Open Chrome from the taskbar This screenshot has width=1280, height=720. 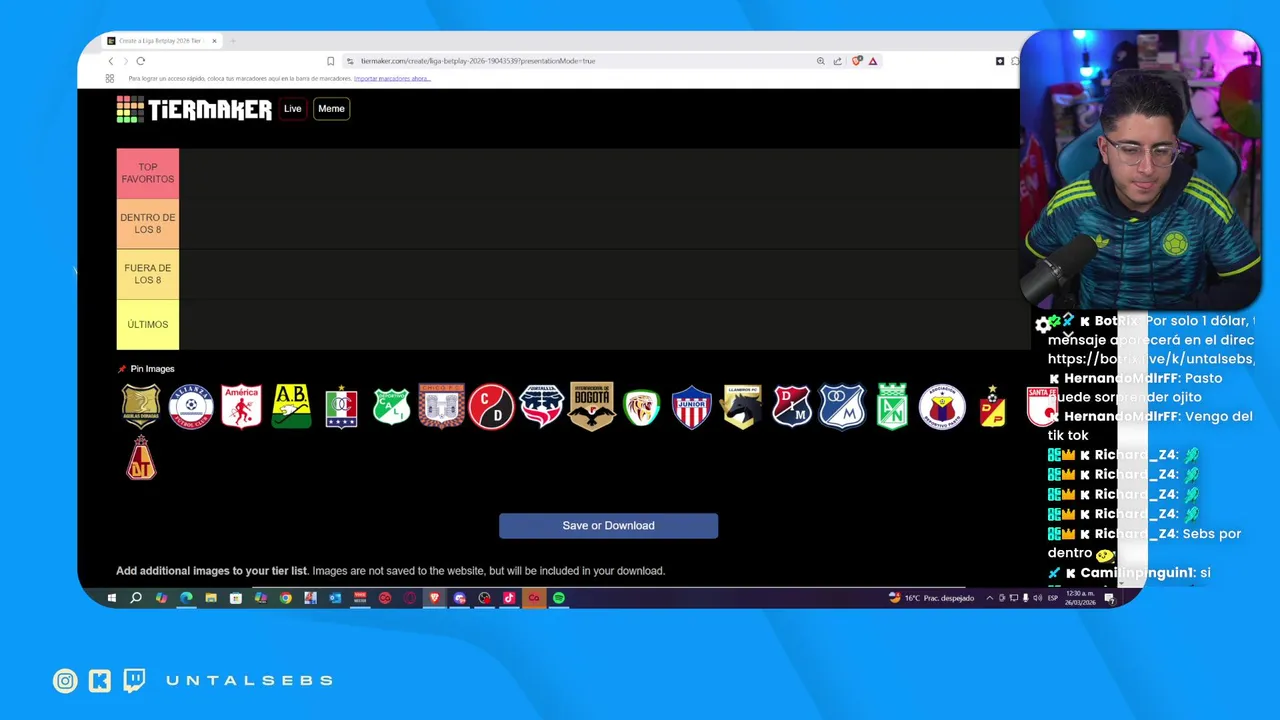pos(285,598)
